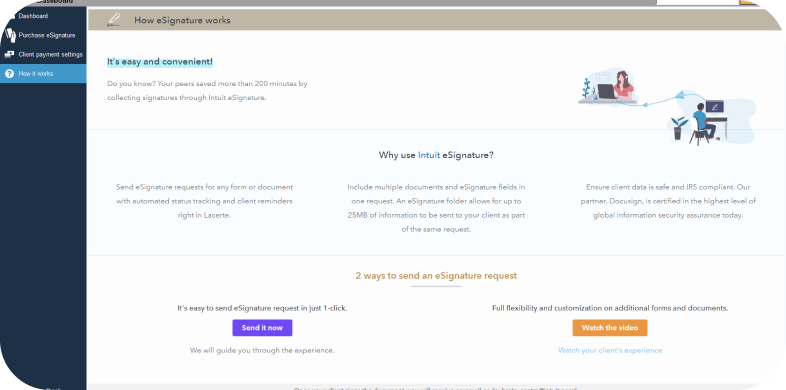Click the Watch the video button
786x390 pixels.
coord(610,328)
